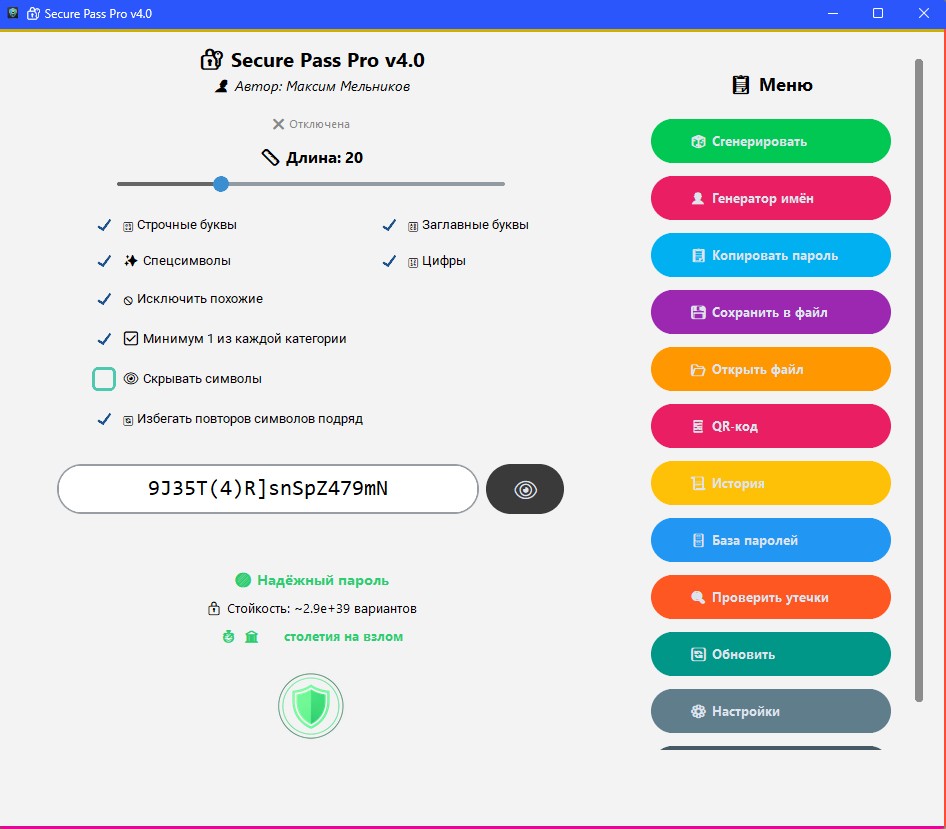
Task: Click the lock logo beside Secure Pass Pro heading
Action: (x=212, y=60)
